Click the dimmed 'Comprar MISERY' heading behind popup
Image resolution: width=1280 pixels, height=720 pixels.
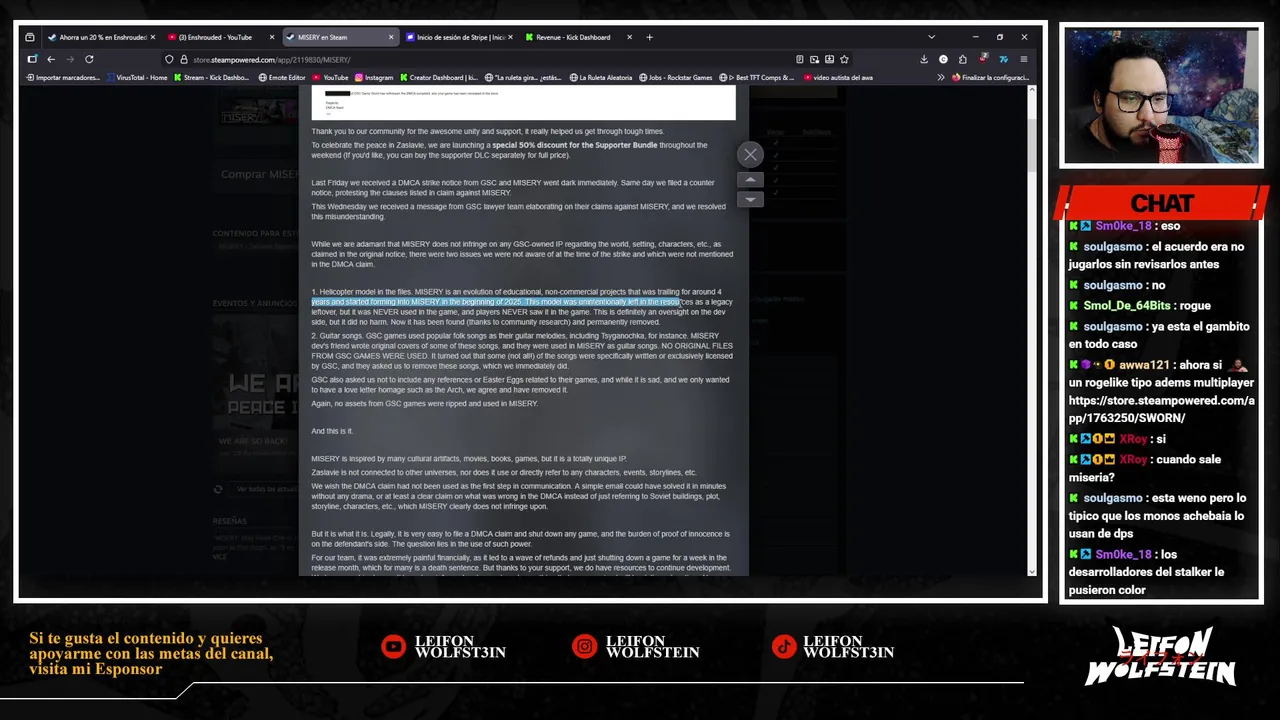[x=259, y=174]
